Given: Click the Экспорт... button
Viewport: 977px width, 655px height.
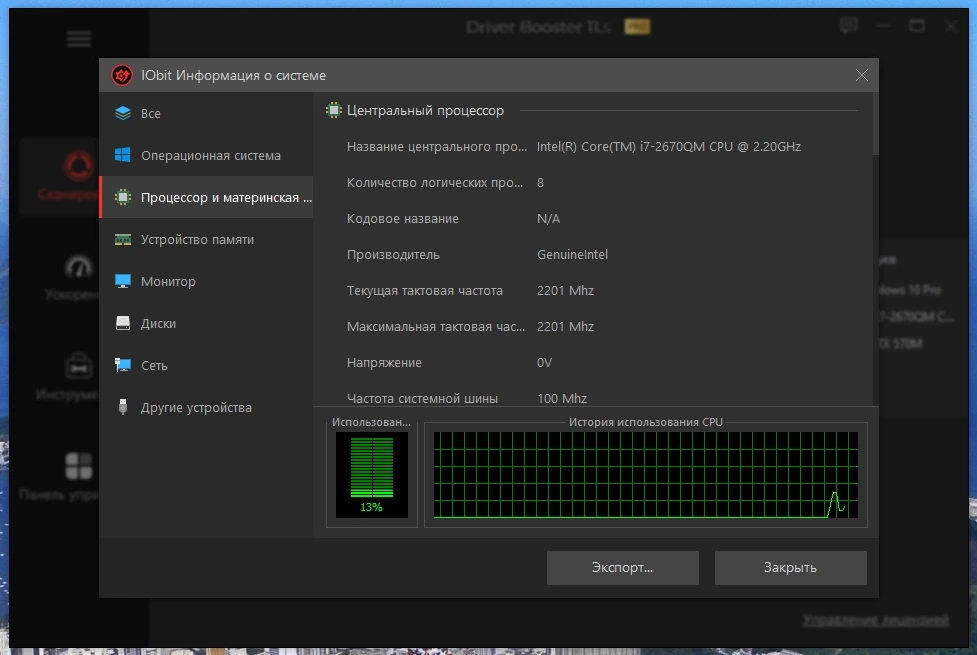Looking at the screenshot, I should pyautogui.click(x=622, y=568).
